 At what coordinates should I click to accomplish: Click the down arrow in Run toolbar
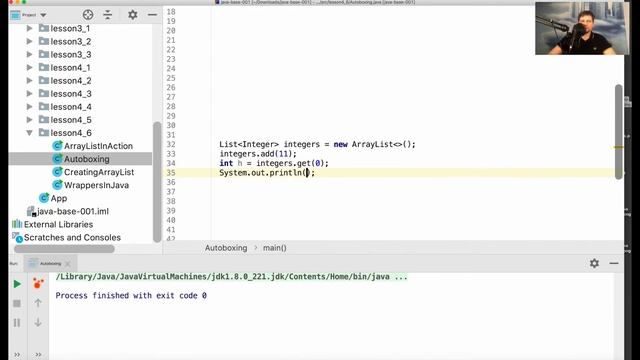(x=38, y=322)
